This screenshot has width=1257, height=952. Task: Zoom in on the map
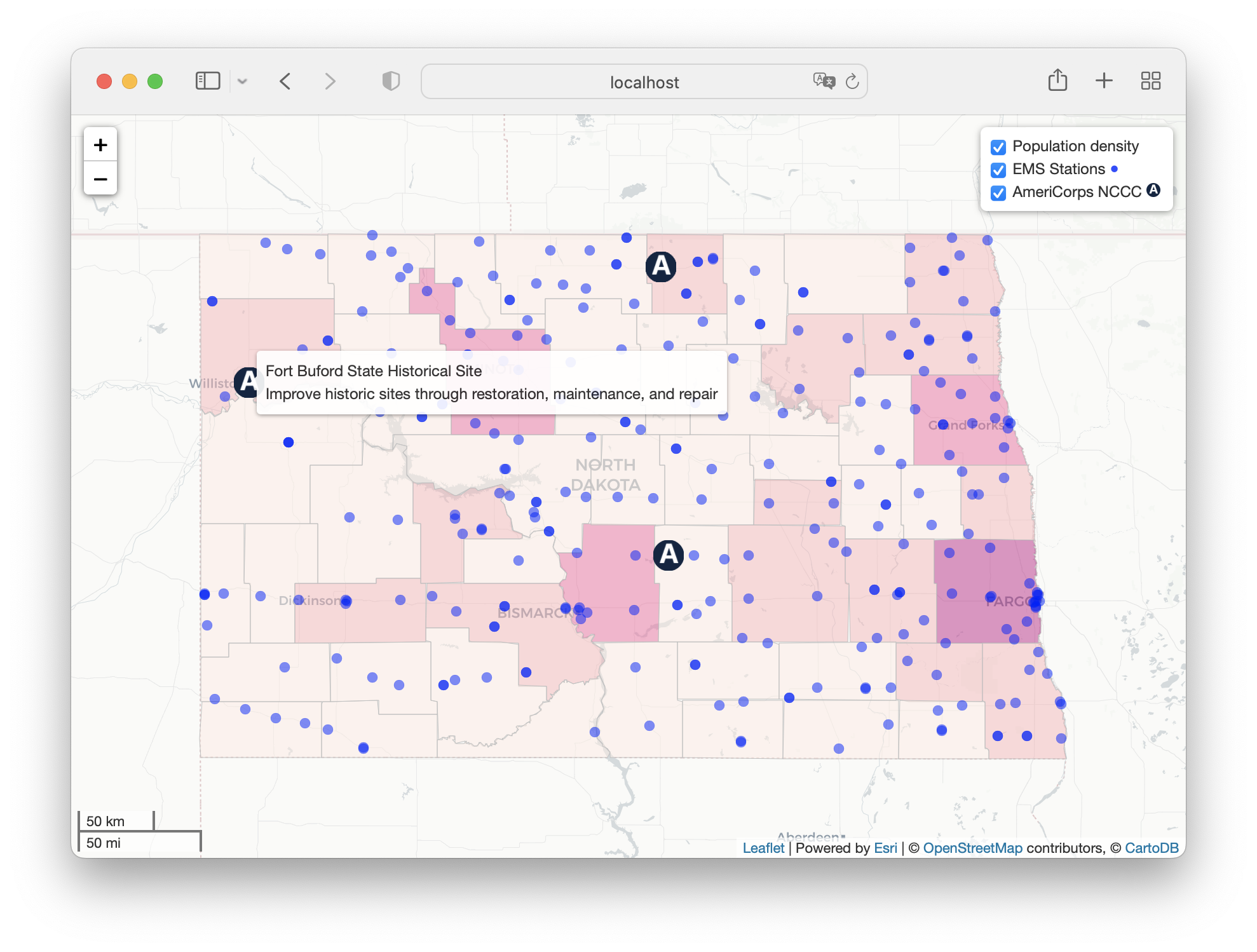point(100,145)
